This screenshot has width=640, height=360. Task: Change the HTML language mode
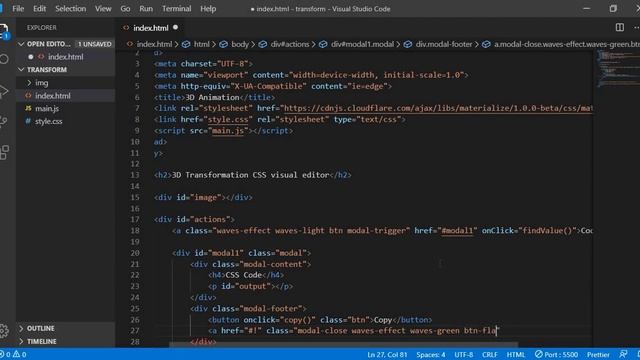(x=516, y=354)
